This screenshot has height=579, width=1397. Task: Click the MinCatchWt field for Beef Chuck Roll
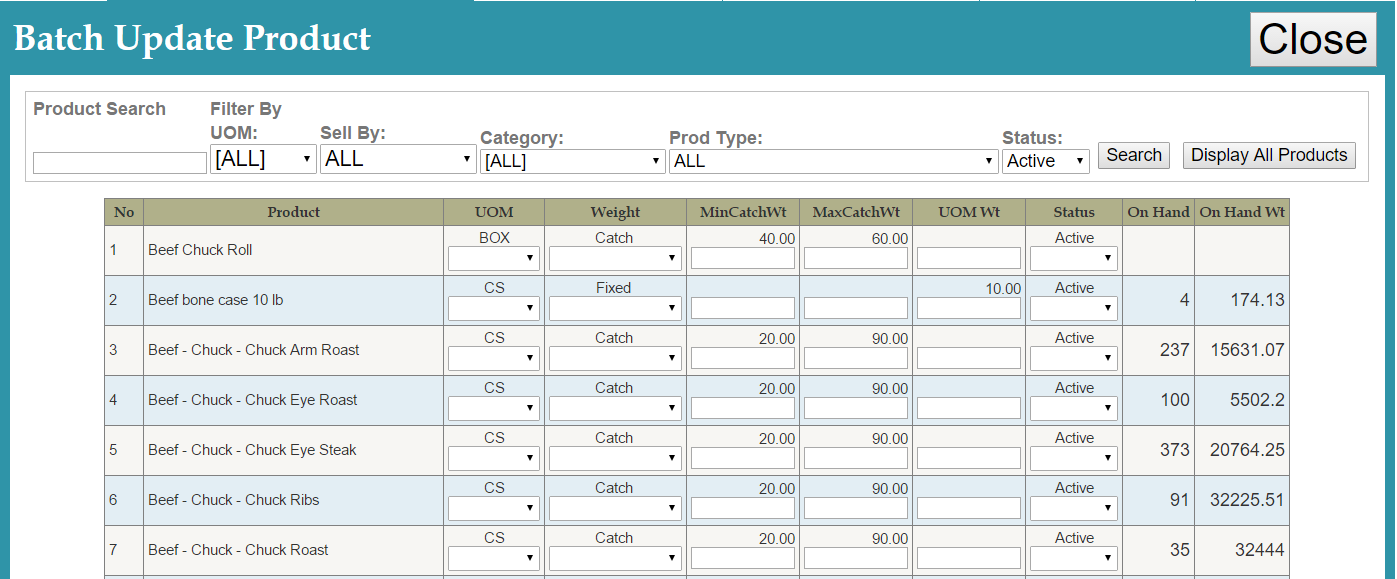(x=743, y=258)
